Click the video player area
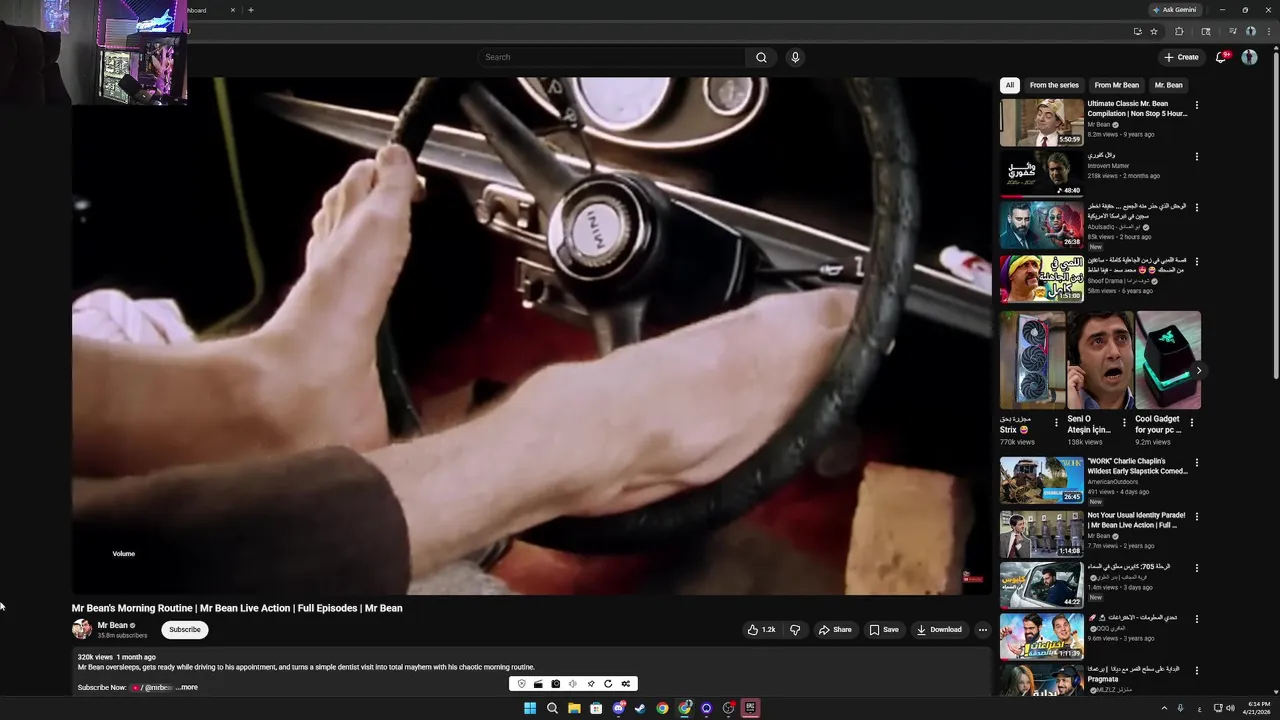Screen dimensions: 1280x720 (x=531, y=336)
